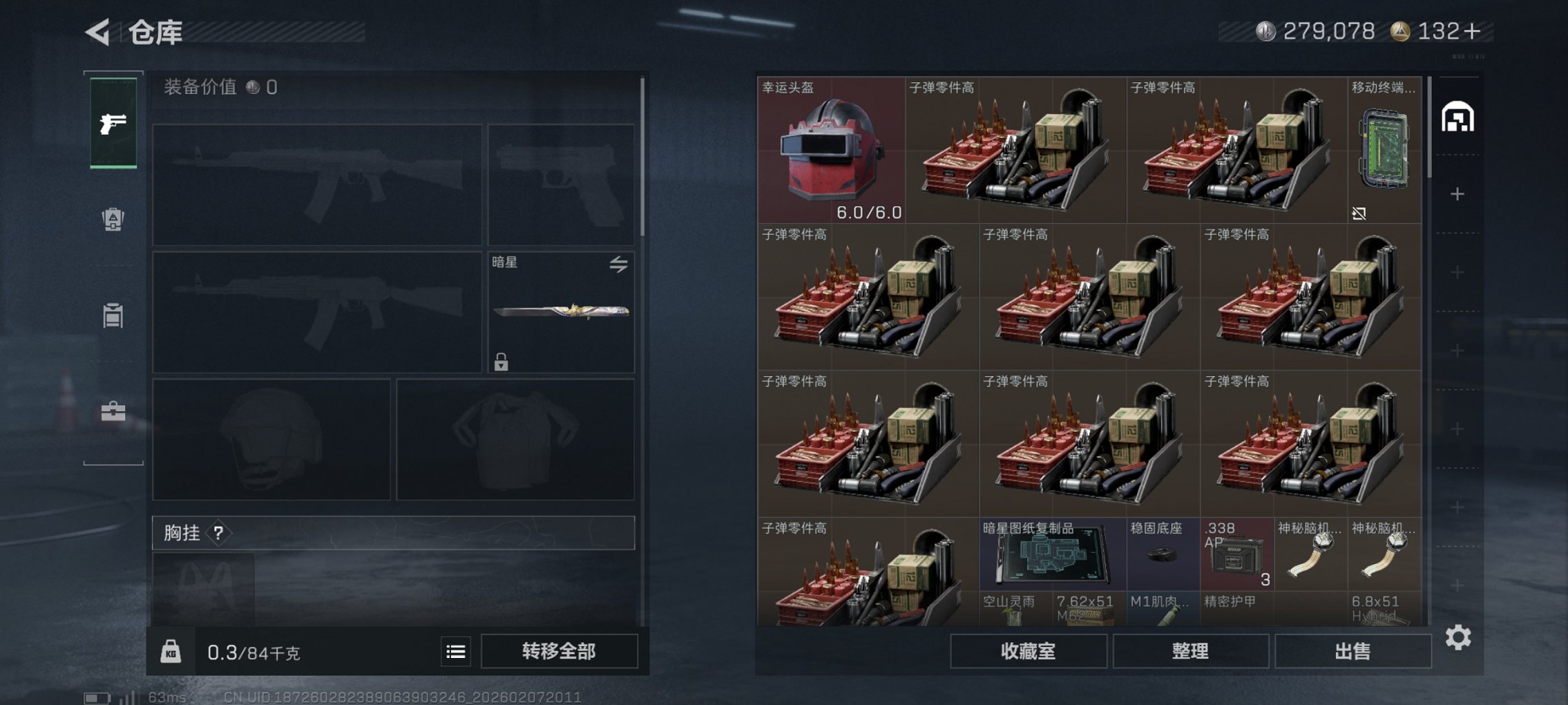Select the weapons pistol tab in sidebar
The image size is (1568, 705).
click(x=113, y=124)
